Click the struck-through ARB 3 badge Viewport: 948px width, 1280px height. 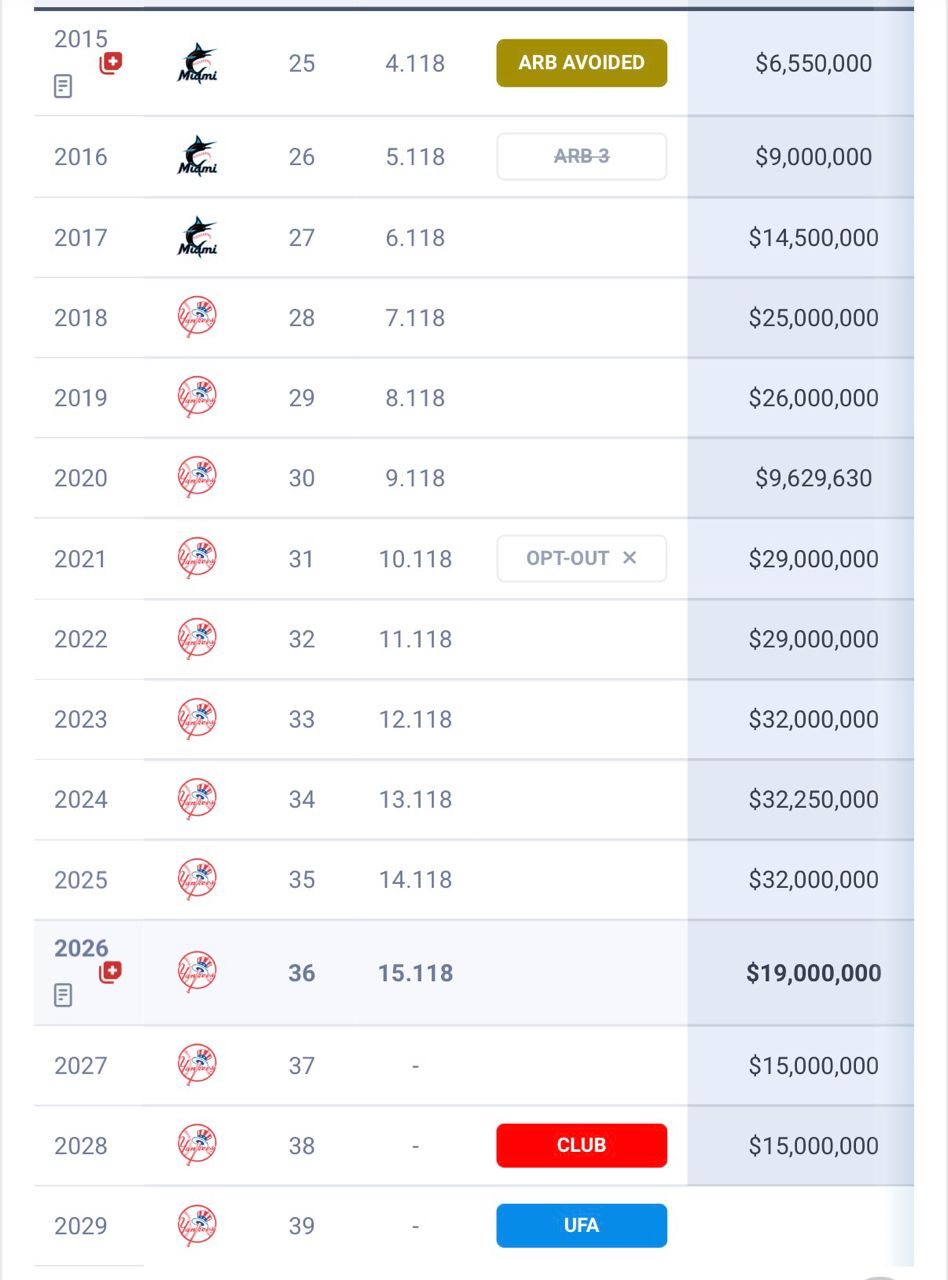(582, 156)
